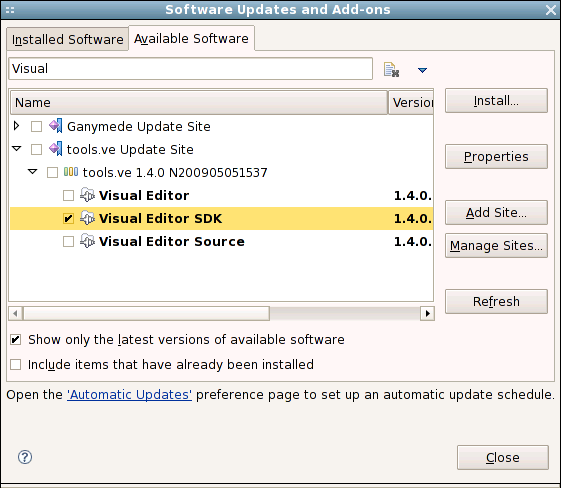
Task: Click the Visual Editor SDK feature icon
Action: (x=87, y=218)
